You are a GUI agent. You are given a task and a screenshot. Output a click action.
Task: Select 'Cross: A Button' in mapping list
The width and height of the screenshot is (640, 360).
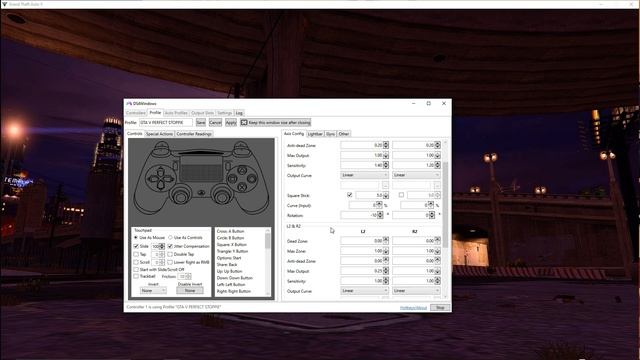[230, 231]
